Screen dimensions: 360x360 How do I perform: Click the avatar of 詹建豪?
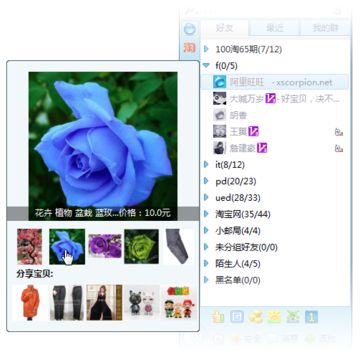(220, 148)
